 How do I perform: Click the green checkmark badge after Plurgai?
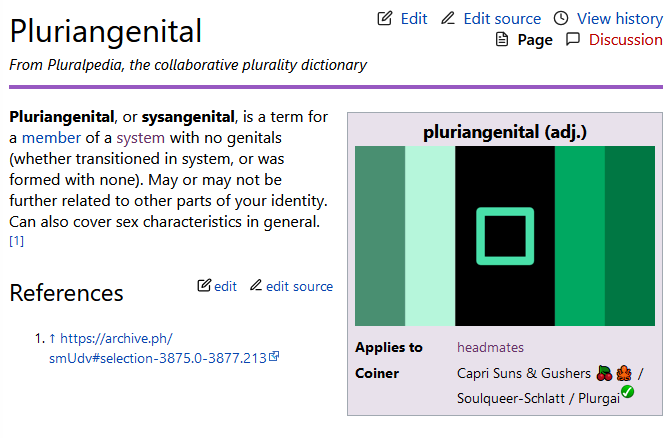(627, 392)
